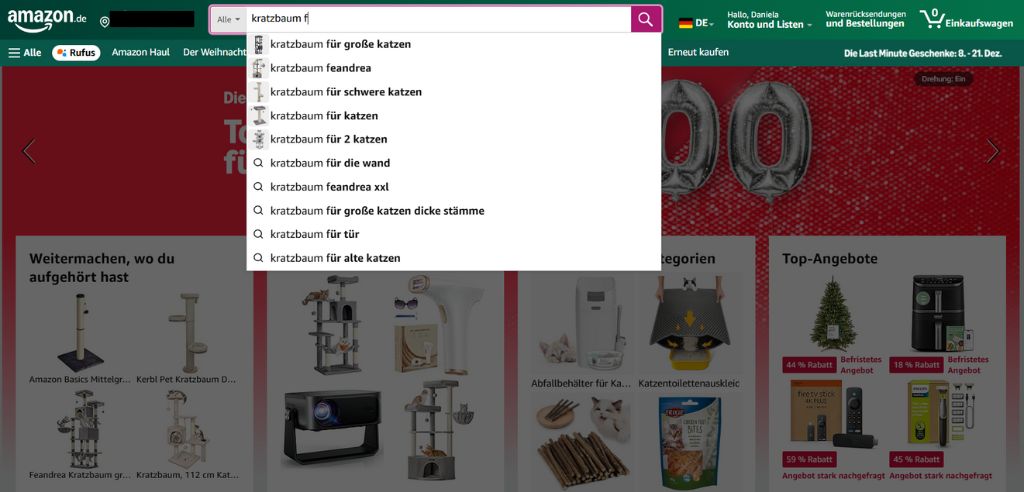The width and height of the screenshot is (1024, 492).
Task: Click the search icon beside 'kratzbaum für die wand'
Action: click(258, 163)
